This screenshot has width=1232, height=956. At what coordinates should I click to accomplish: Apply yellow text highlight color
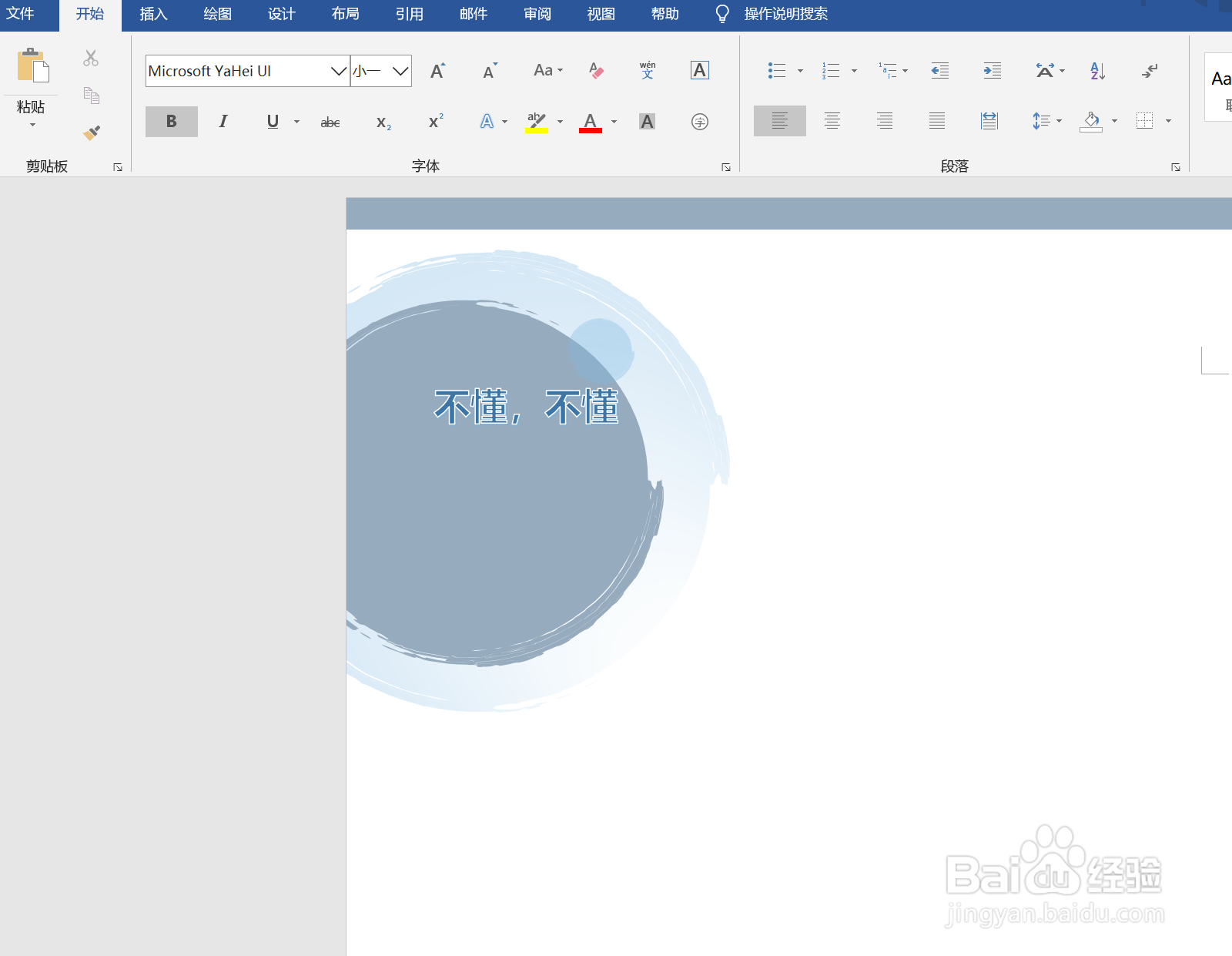pos(537,122)
